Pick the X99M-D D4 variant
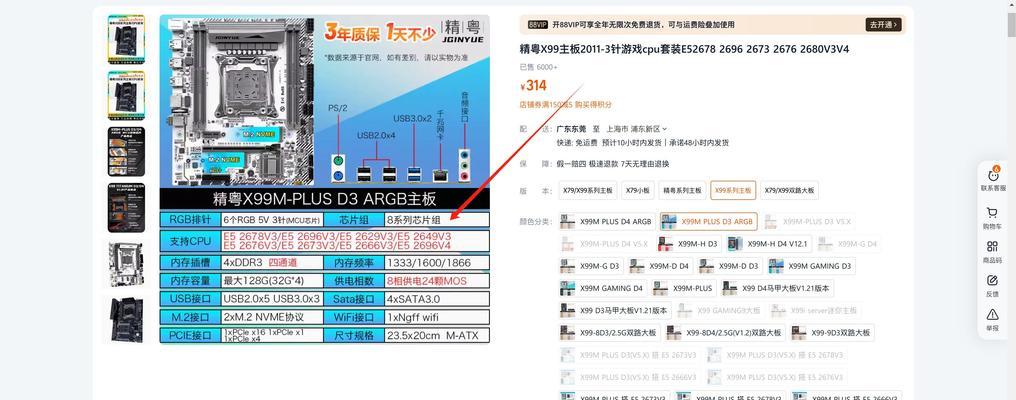Screen dimensions: 1016x400 tap(661, 266)
